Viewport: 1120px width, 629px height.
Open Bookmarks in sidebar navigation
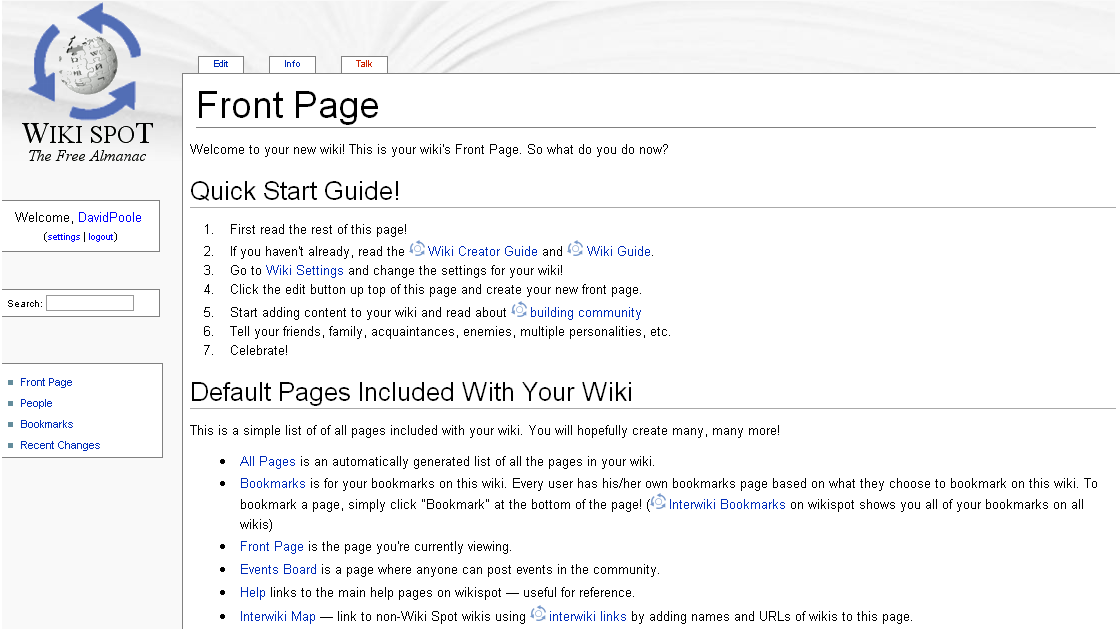(x=46, y=424)
